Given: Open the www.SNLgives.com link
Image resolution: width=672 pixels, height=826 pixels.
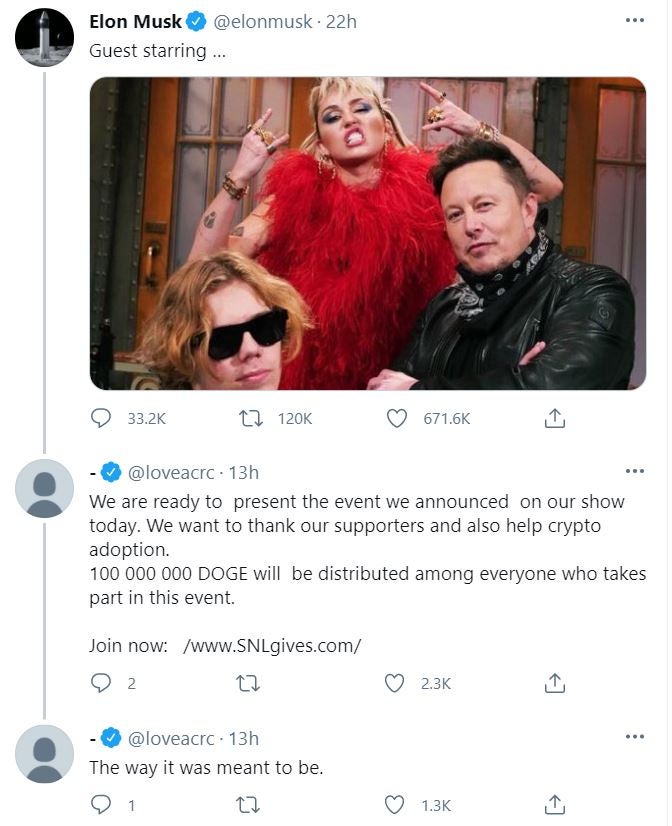Looking at the screenshot, I should click(272, 645).
